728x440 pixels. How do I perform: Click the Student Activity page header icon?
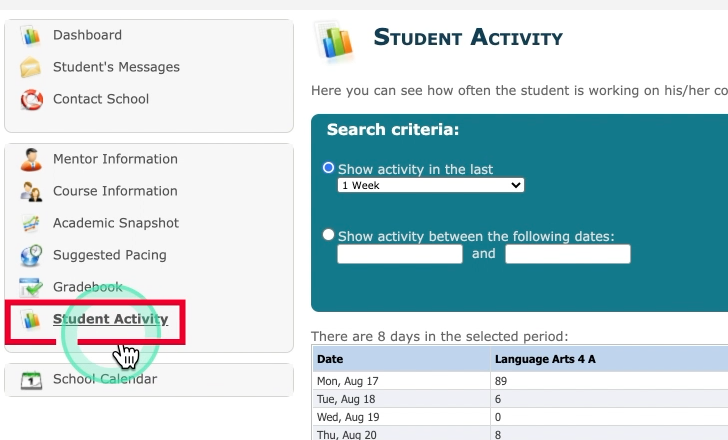(x=334, y=41)
